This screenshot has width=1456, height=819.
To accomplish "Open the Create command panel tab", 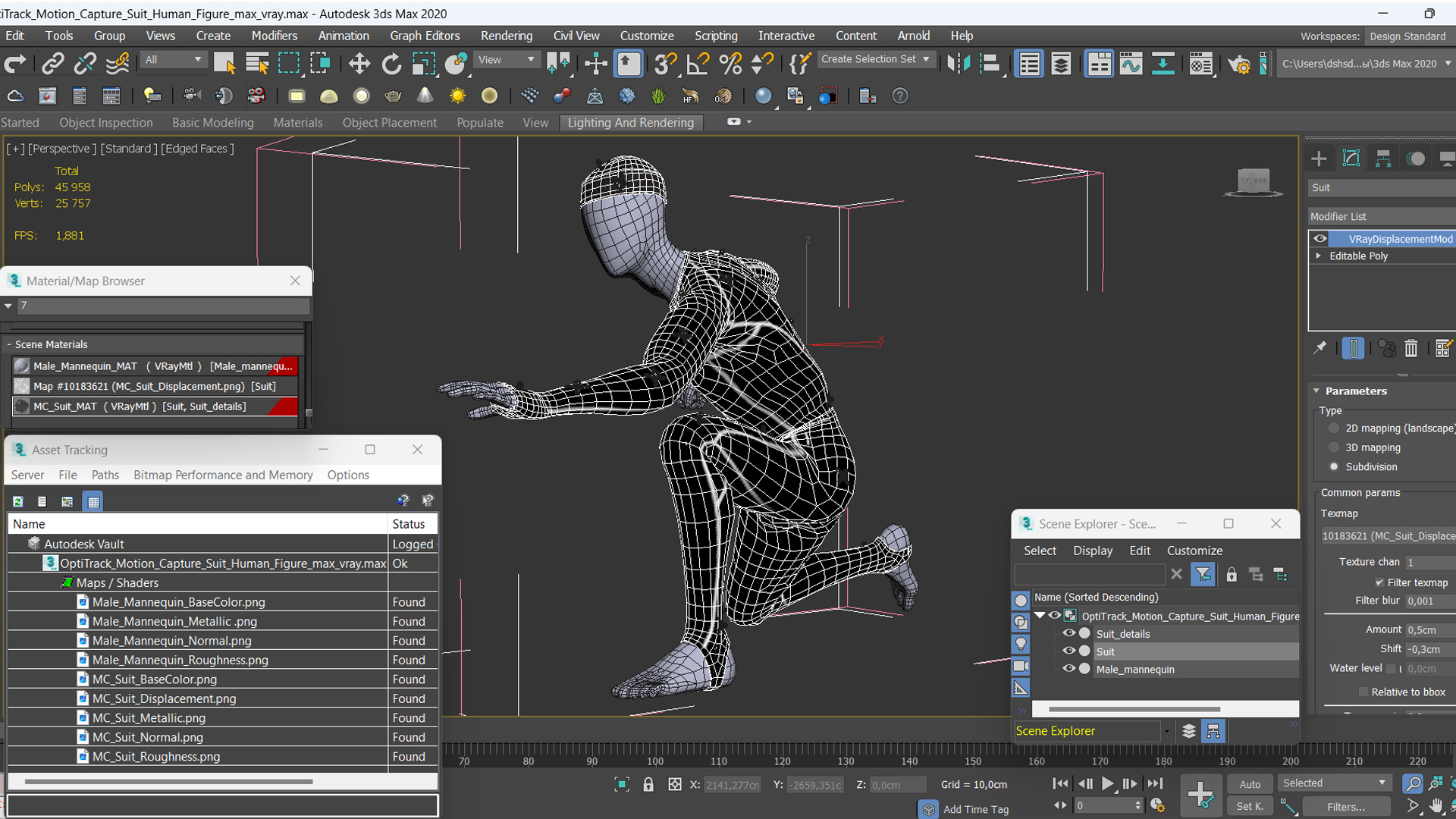I will [x=1319, y=158].
